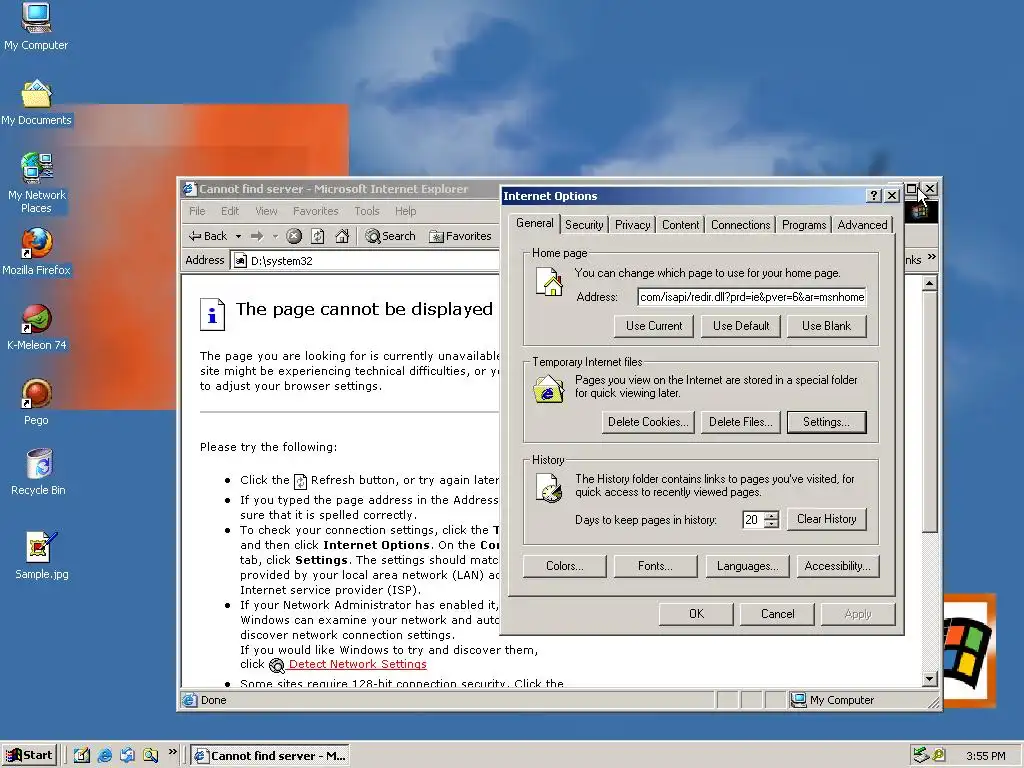
Task: Expand the Forward button history dropdown arrow
Action: (275, 236)
